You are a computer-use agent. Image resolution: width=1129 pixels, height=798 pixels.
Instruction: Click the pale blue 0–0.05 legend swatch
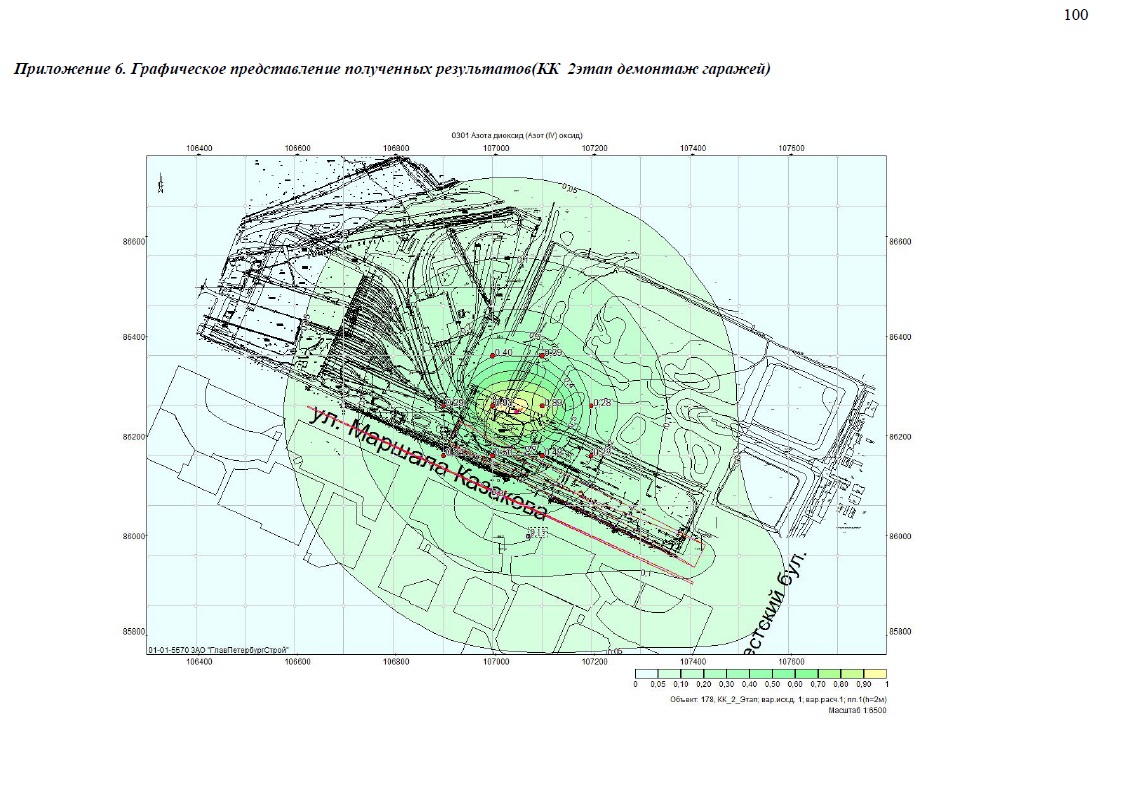click(648, 674)
